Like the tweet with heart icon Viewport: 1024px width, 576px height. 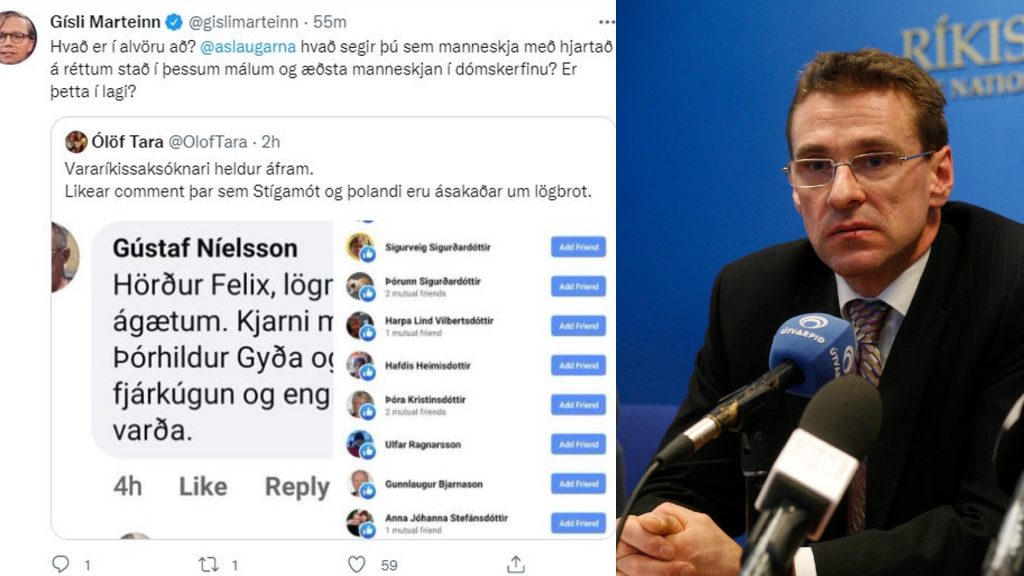tap(357, 564)
